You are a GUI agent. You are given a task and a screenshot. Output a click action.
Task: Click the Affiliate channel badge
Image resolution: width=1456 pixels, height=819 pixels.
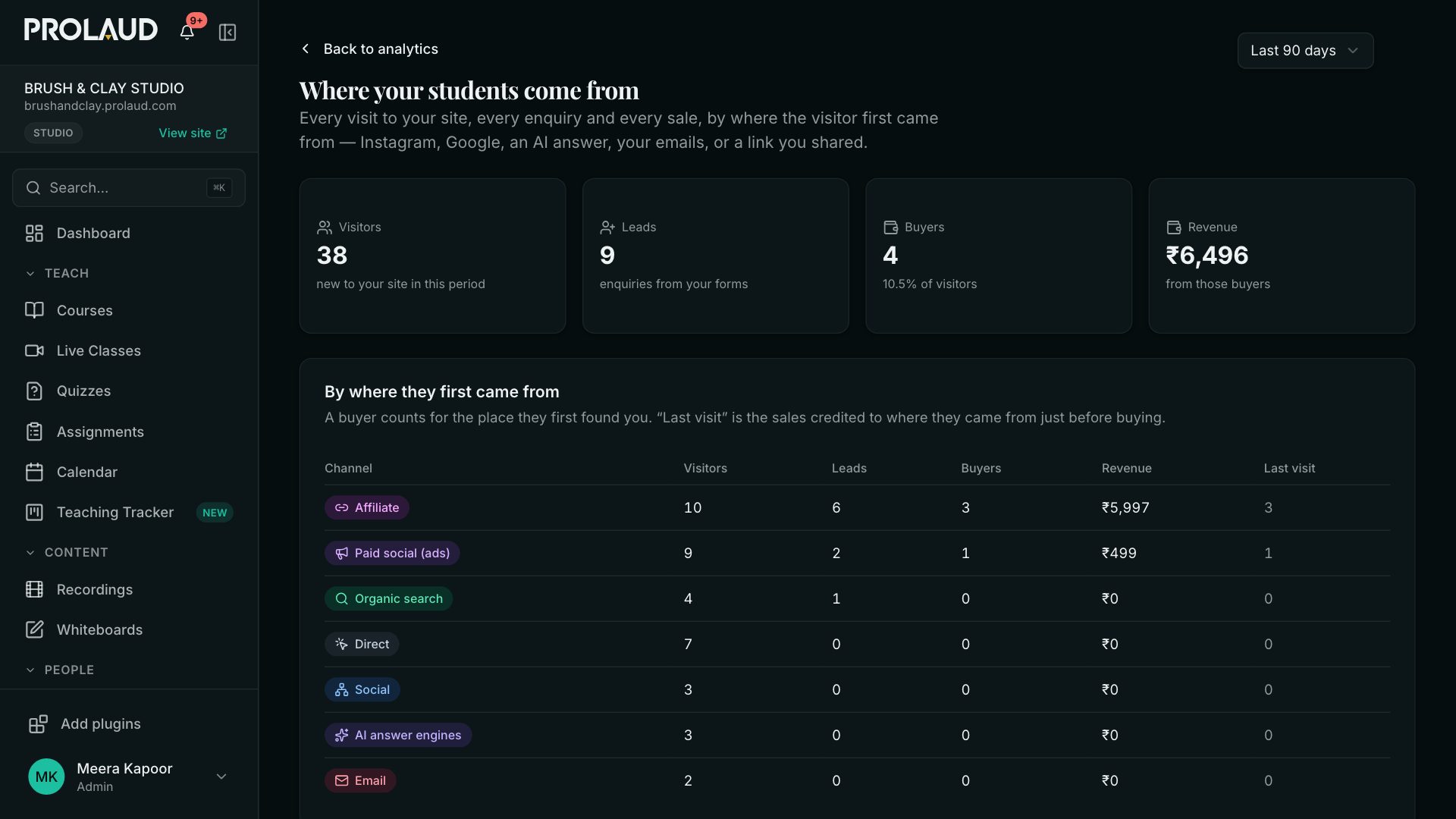(367, 507)
